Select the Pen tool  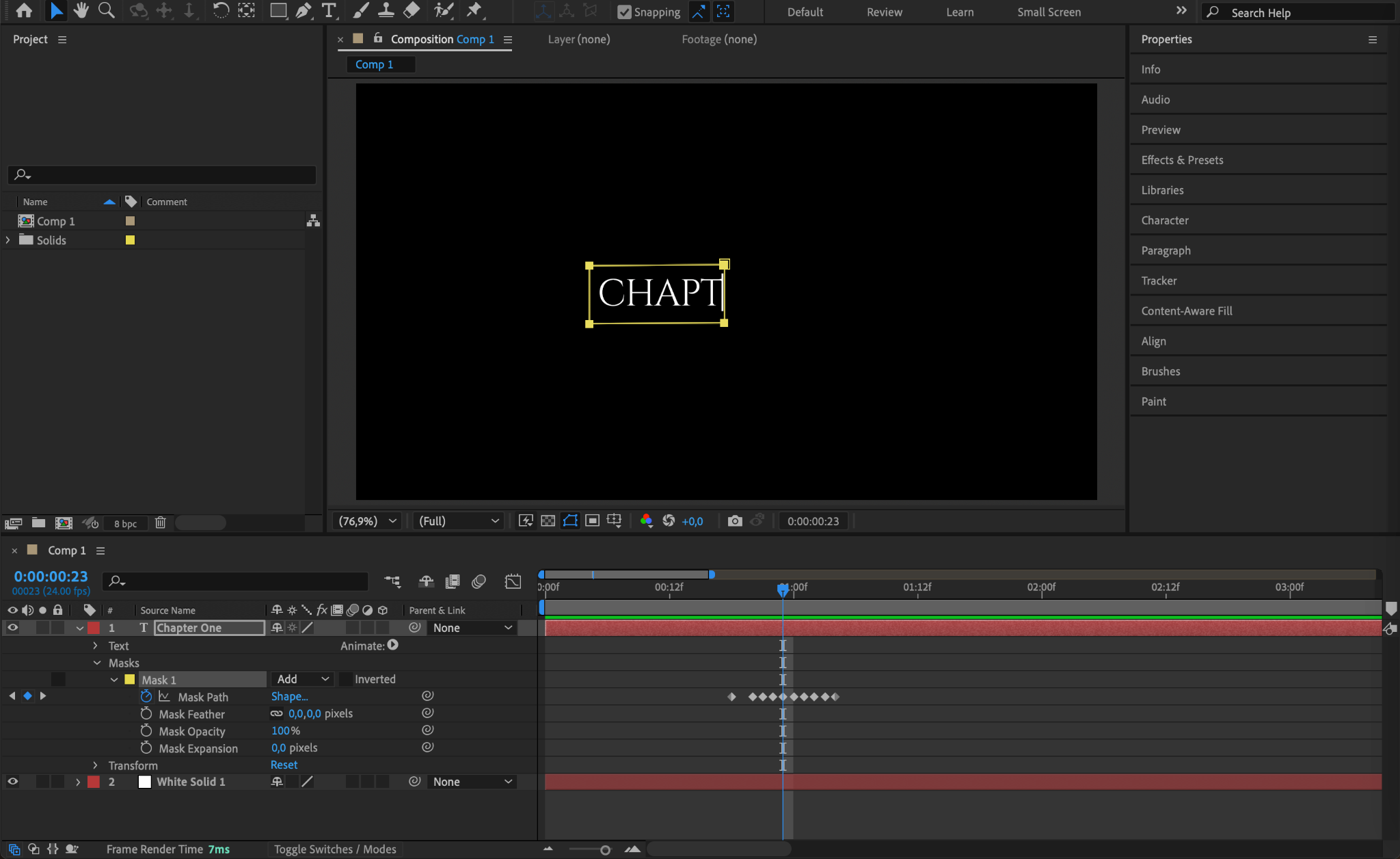tap(304, 10)
